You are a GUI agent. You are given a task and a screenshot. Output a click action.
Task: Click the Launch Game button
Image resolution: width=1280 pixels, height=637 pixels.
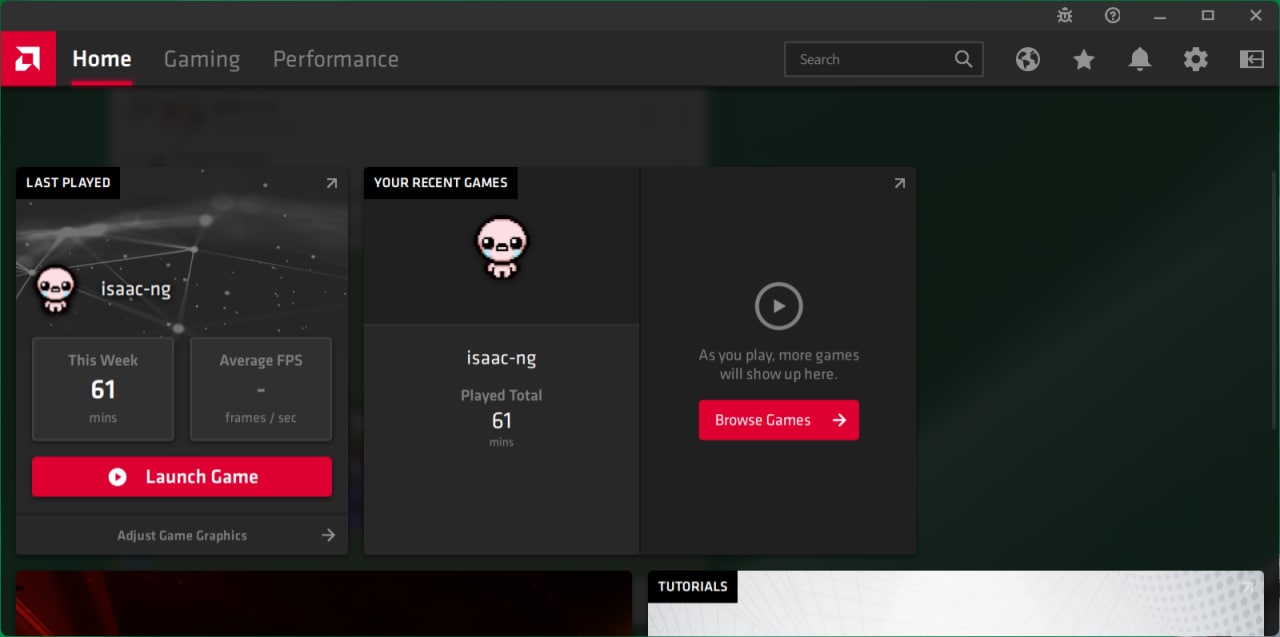(x=182, y=477)
